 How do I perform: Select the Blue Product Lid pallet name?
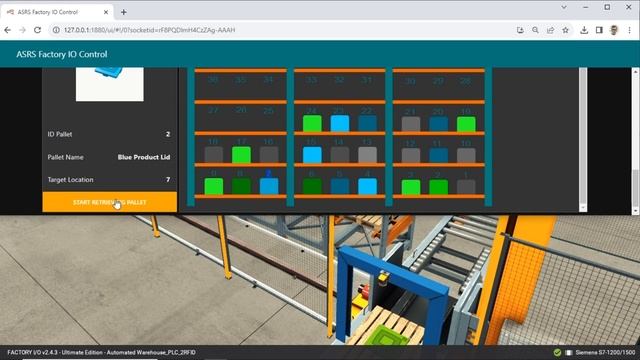point(144,157)
